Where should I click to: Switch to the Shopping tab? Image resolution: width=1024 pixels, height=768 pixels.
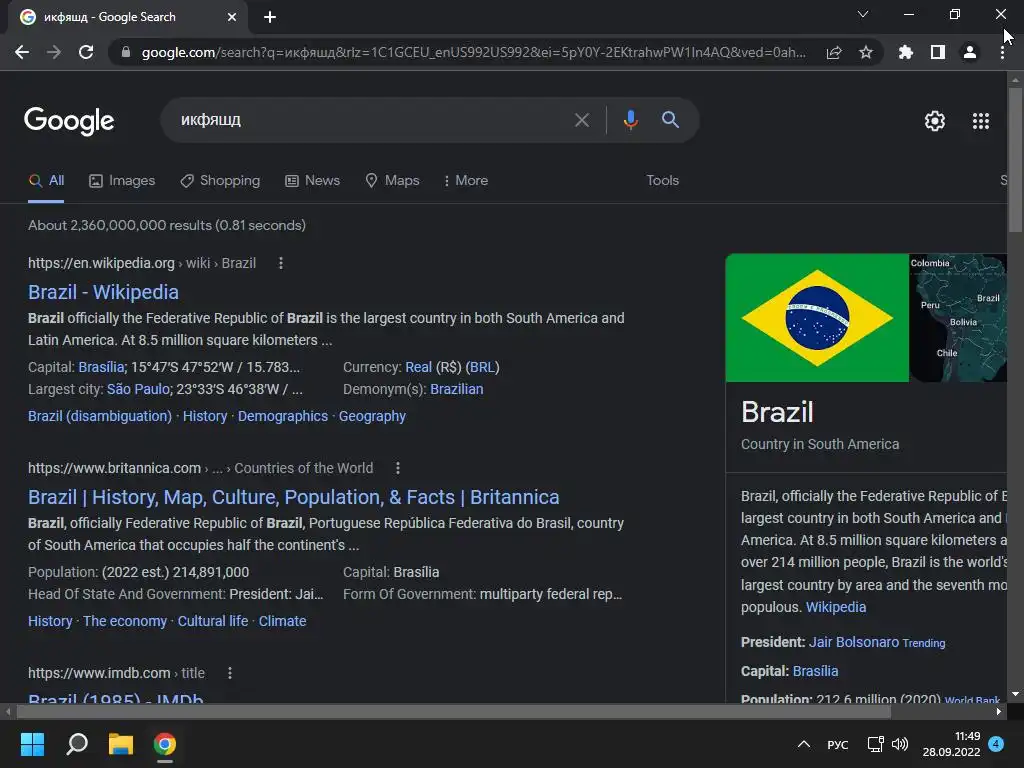220,181
